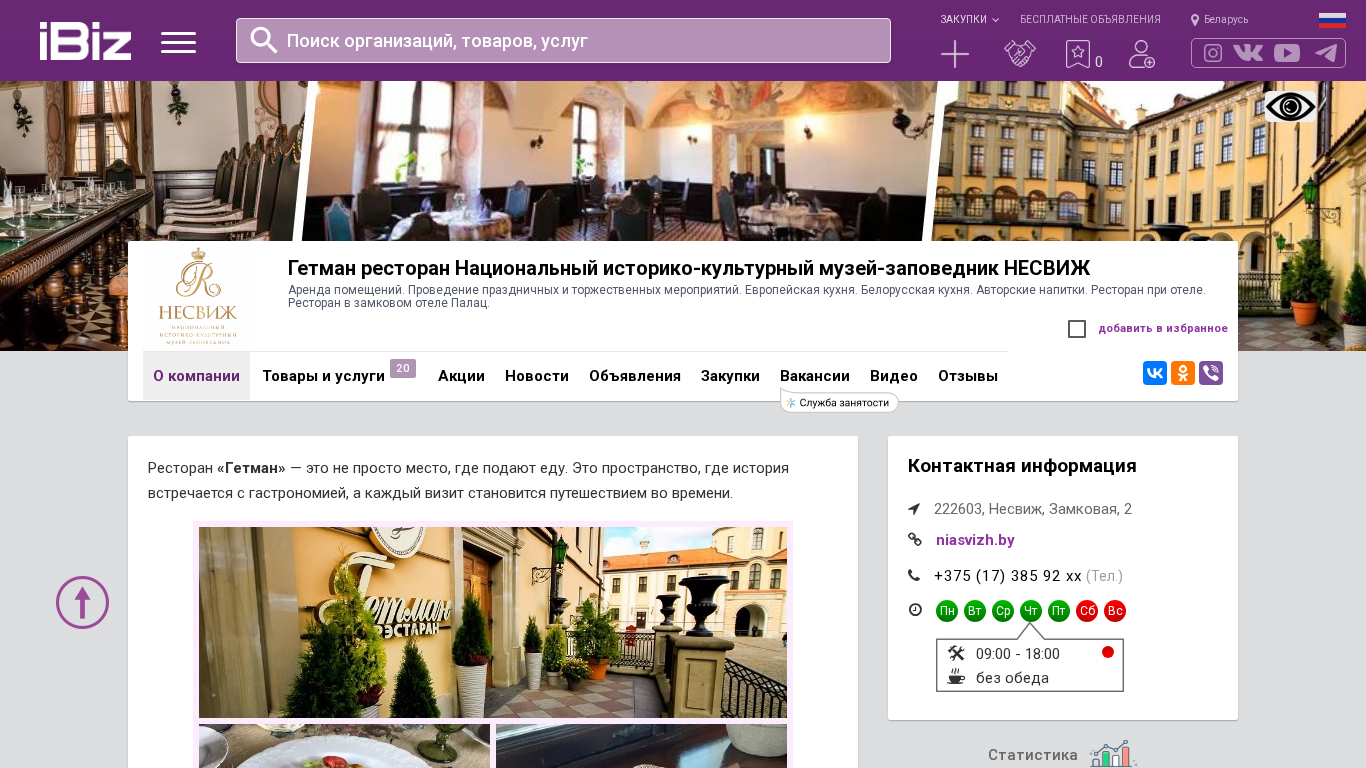Open the Отзывы tab

pyautogui.click(x=968, y=376)
